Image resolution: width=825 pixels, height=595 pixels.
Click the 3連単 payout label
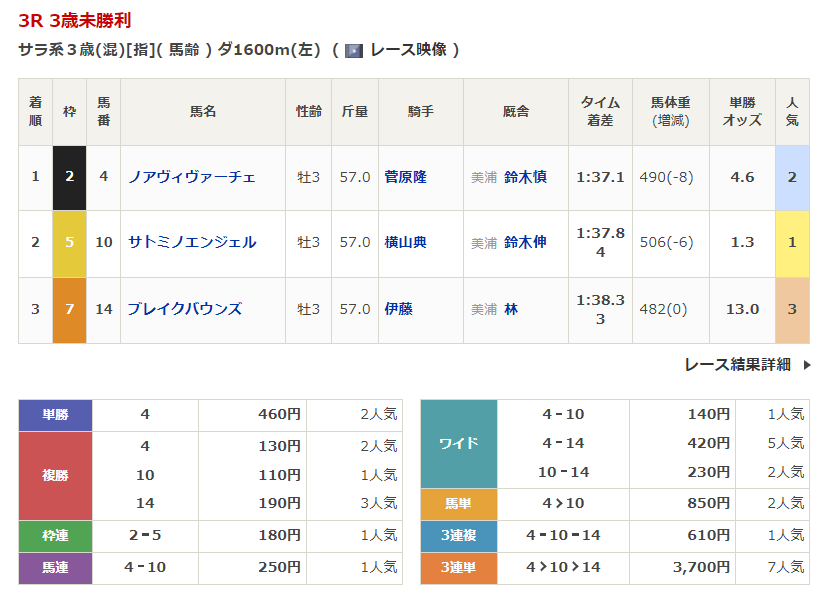click(458, 567)
